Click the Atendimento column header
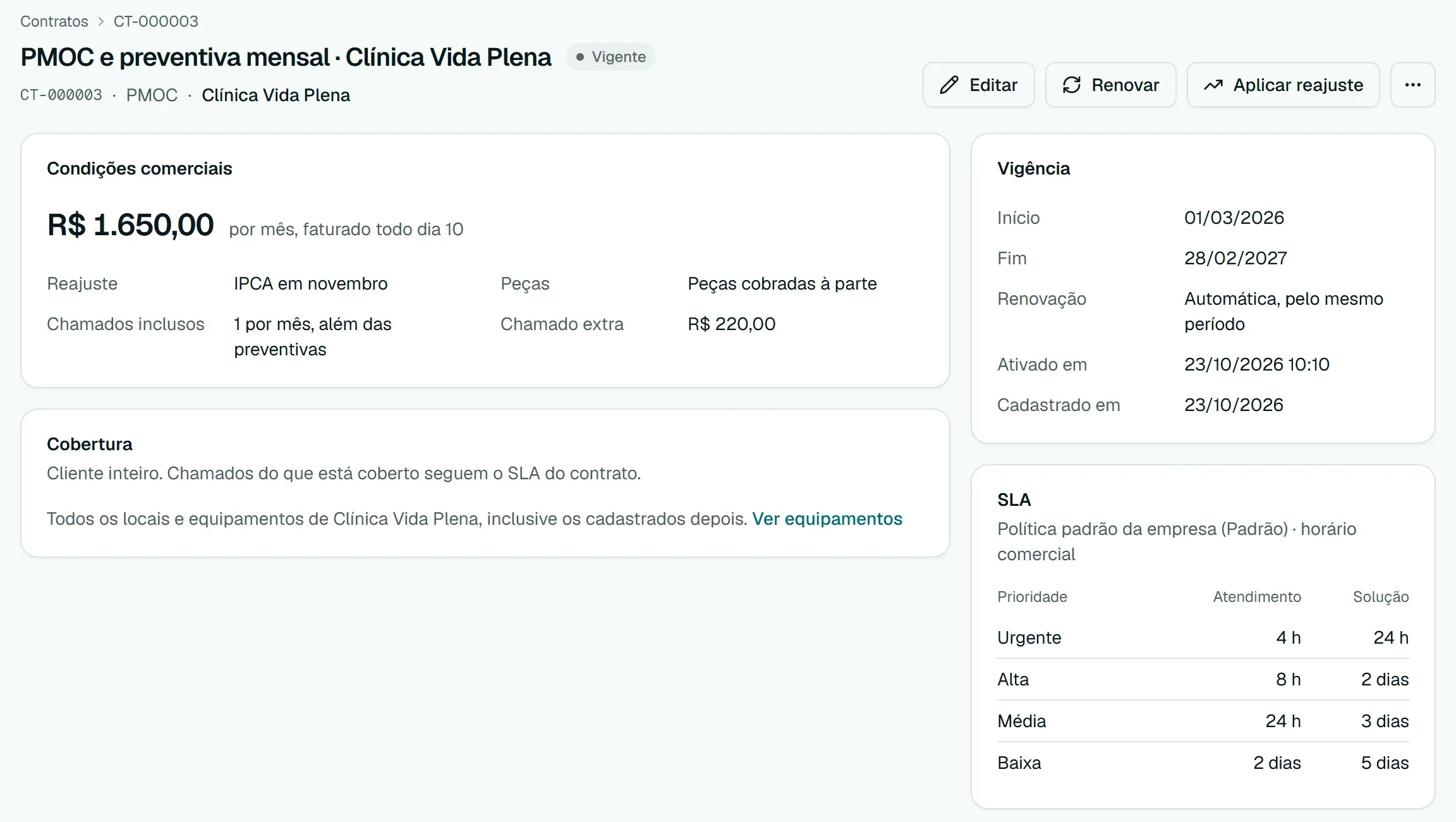 [1257, 597]
